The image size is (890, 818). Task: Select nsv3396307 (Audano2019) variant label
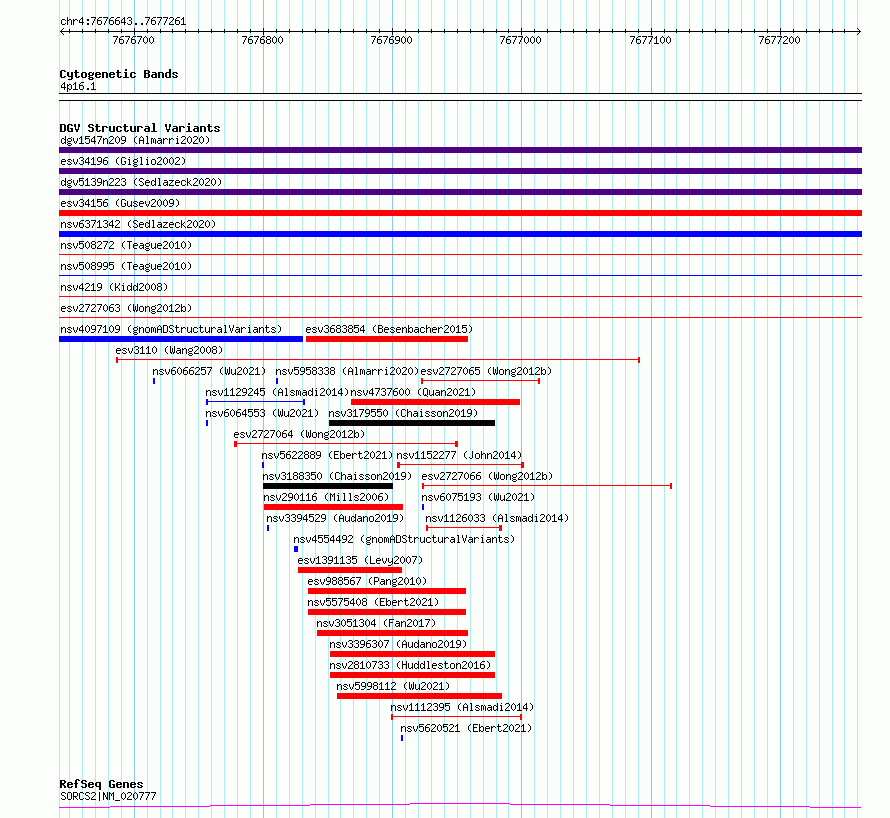(x=398, y=644)
